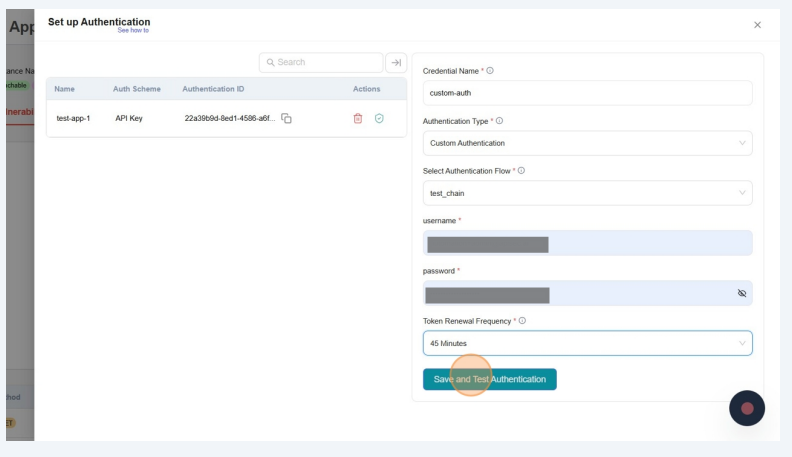Open the Token Renewal Frequency dropdown
This screenshot has width=792, height=457.
[587, 343]
